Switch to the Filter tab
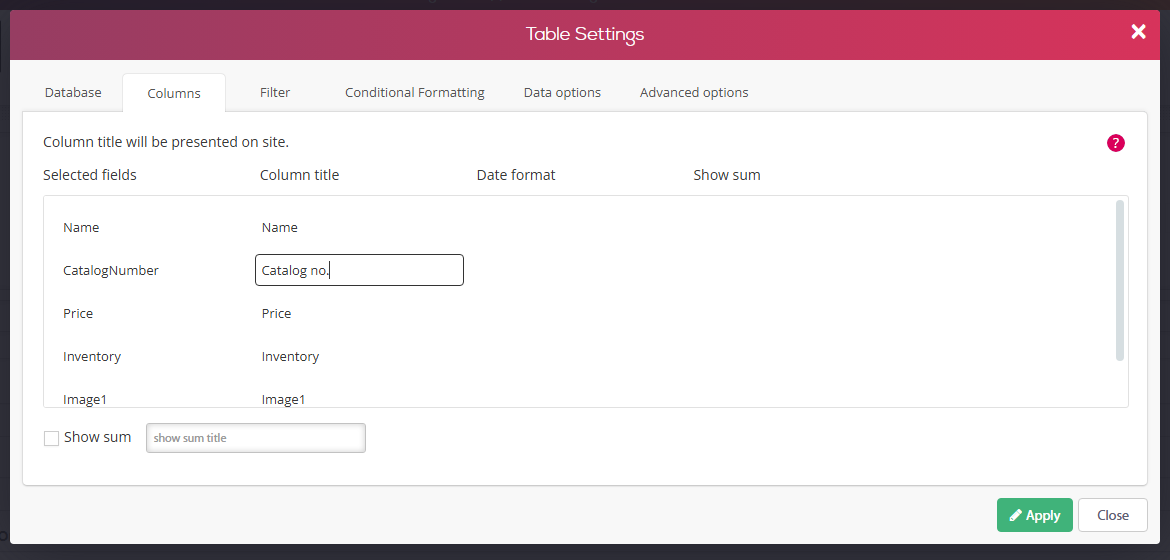This screenshot has width=1170, height=560. tap(275, 93)
